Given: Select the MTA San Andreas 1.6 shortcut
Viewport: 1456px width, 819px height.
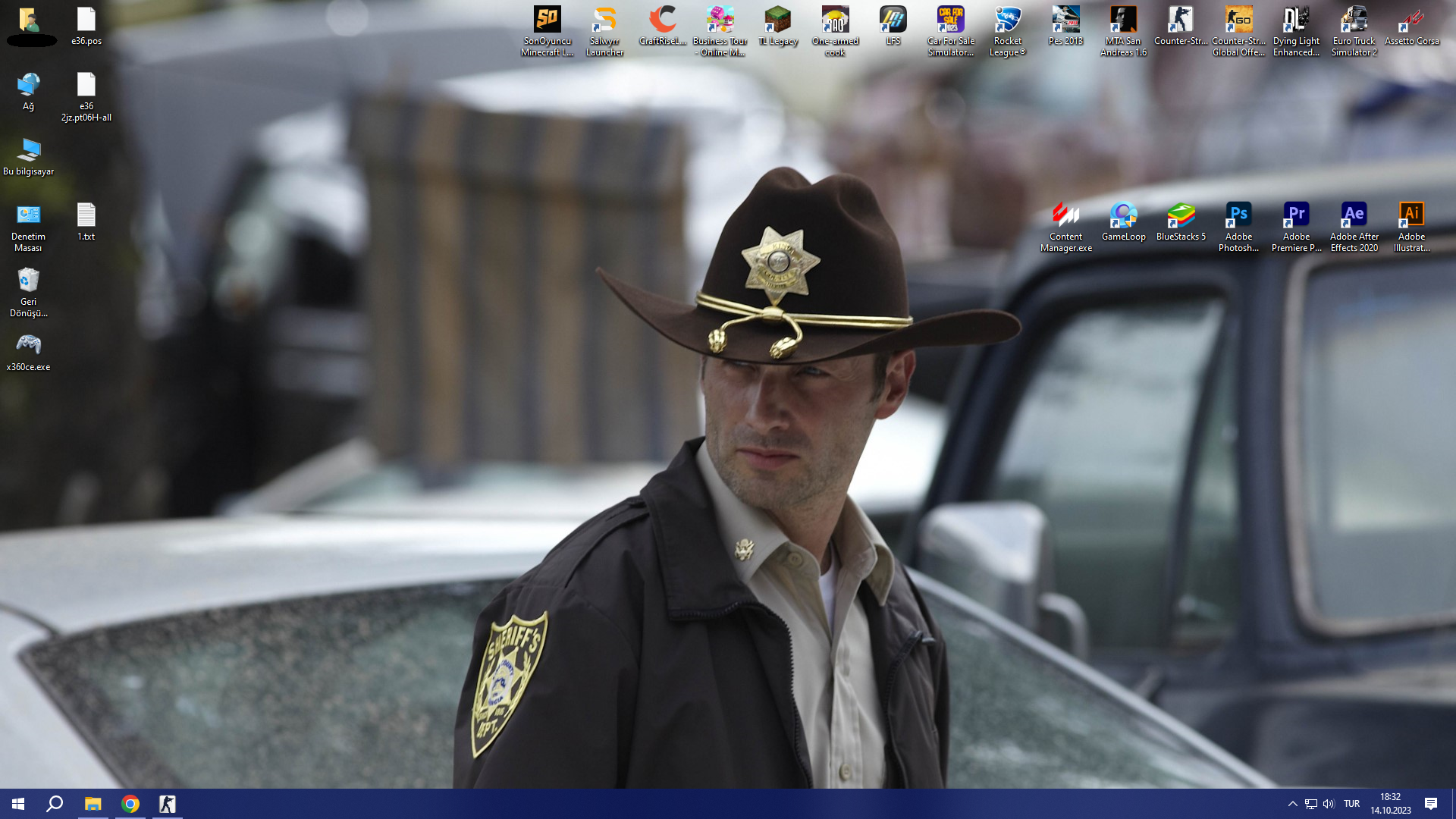Looking at the screenshot, I should (x=1124, y=32).
